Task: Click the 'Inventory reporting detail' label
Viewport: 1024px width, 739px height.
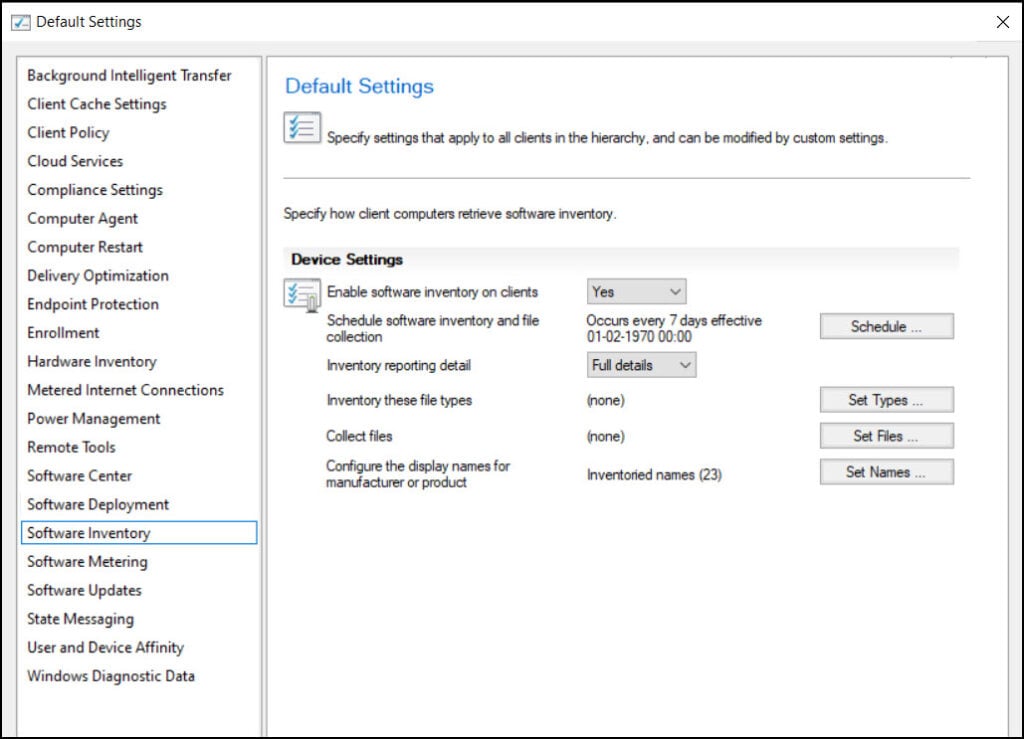Action: pos(398,365)
